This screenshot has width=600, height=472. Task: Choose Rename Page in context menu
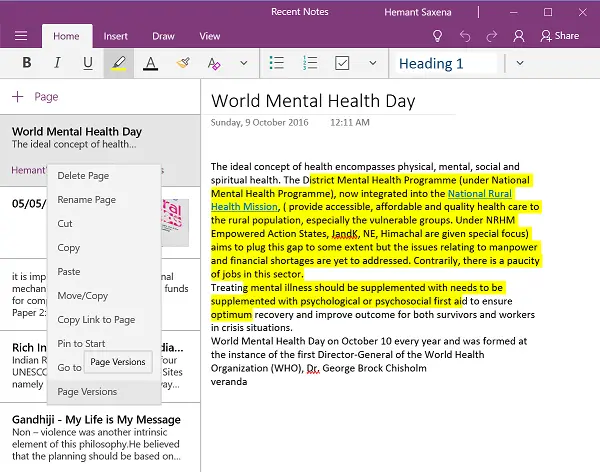pos(104,200)
